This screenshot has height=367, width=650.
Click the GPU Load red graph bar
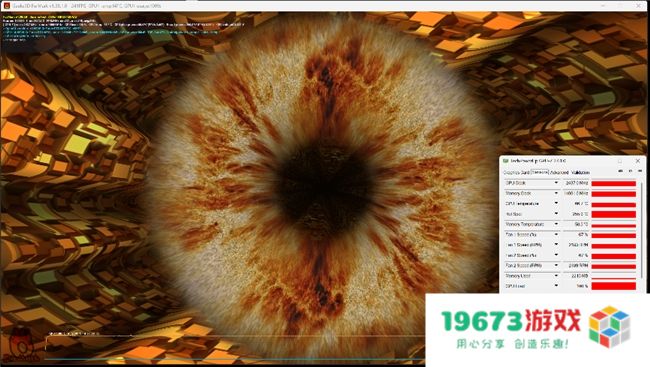coord(614,286)
